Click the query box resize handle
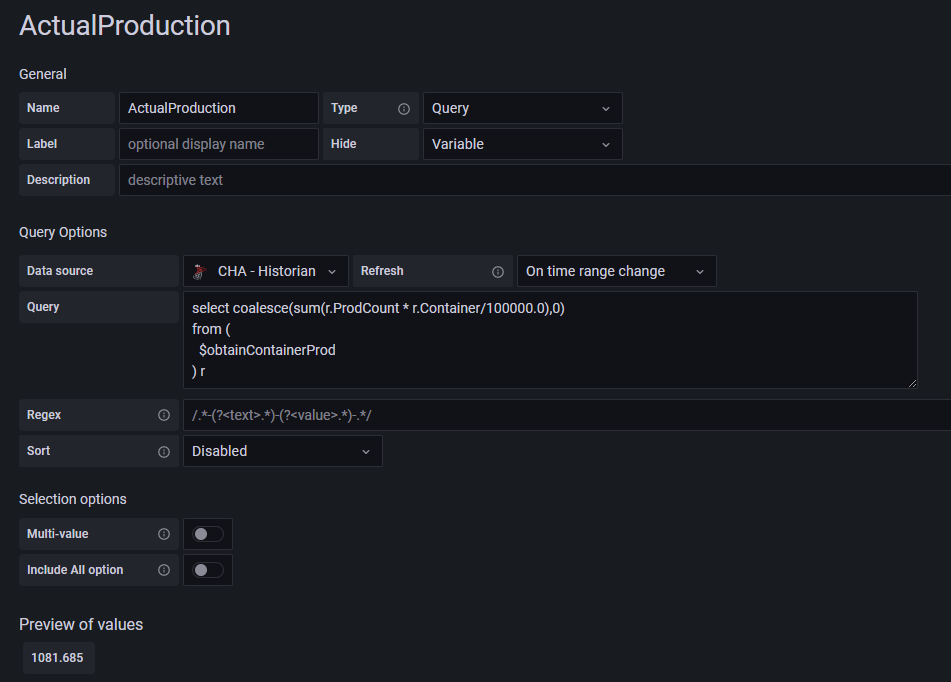Screen dimensions: 951x682 911,382
